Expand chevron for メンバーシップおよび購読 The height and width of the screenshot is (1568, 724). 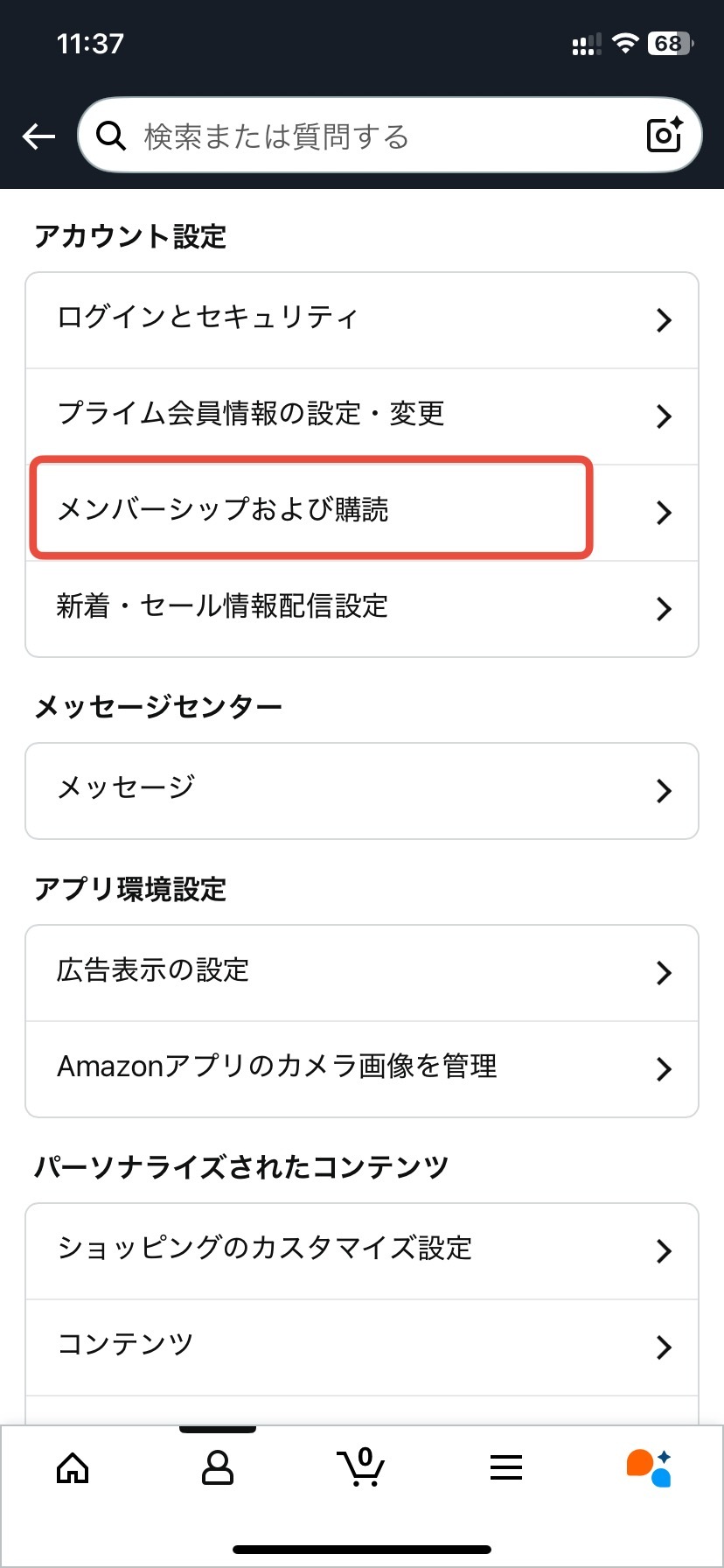coord(664,513)
